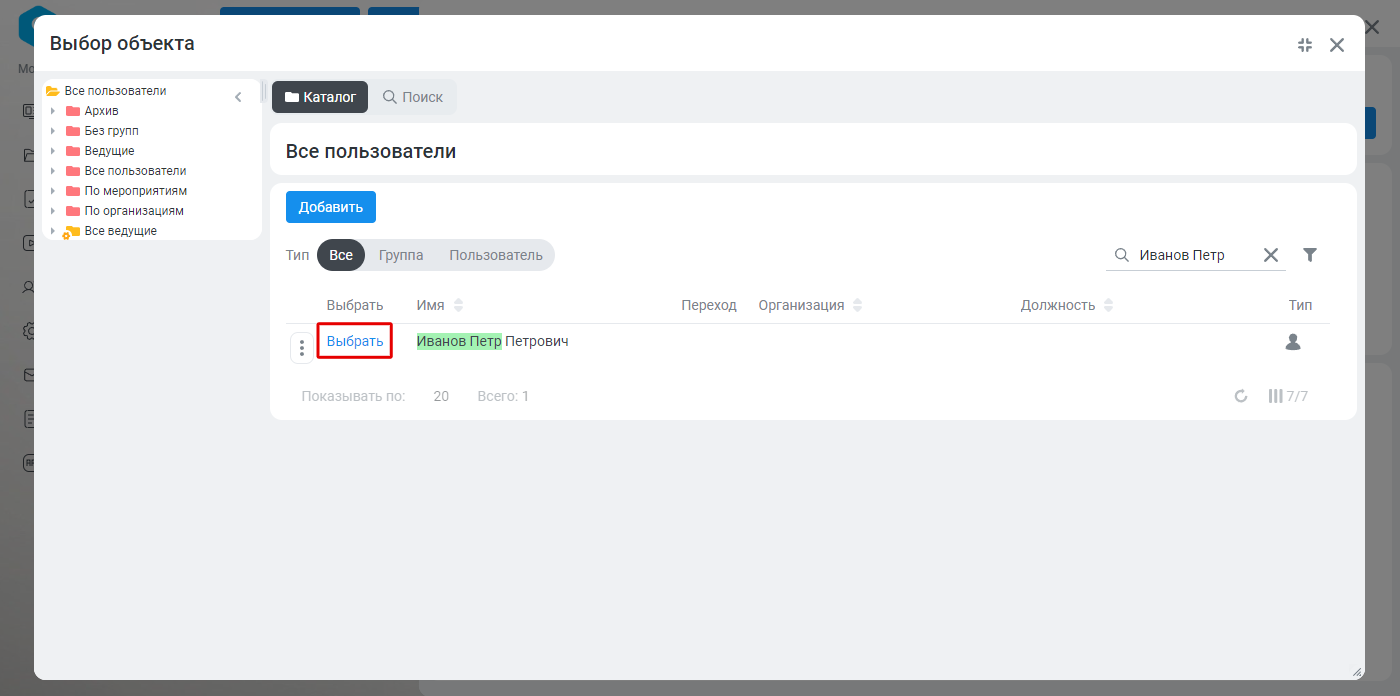Sort the list by Должность column
Viewport: 1400px width, 696px height.
point(1108,305)
